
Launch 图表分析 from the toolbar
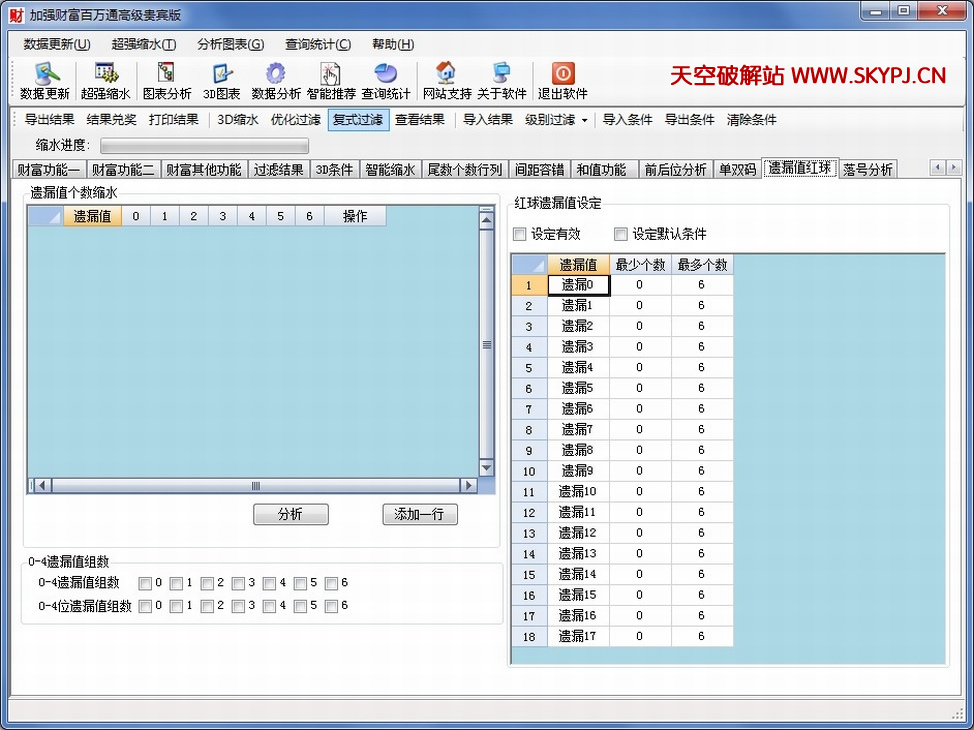click(x=166, y=74)
